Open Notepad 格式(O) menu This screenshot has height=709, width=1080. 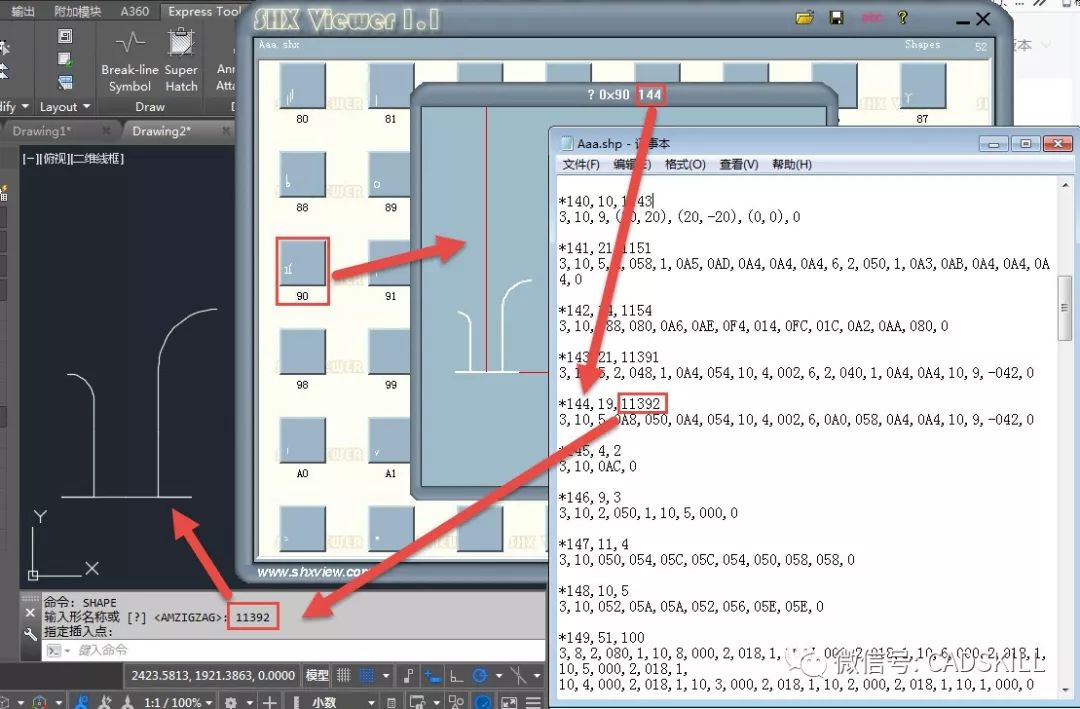pyautogui.click(x=685, y=165)
